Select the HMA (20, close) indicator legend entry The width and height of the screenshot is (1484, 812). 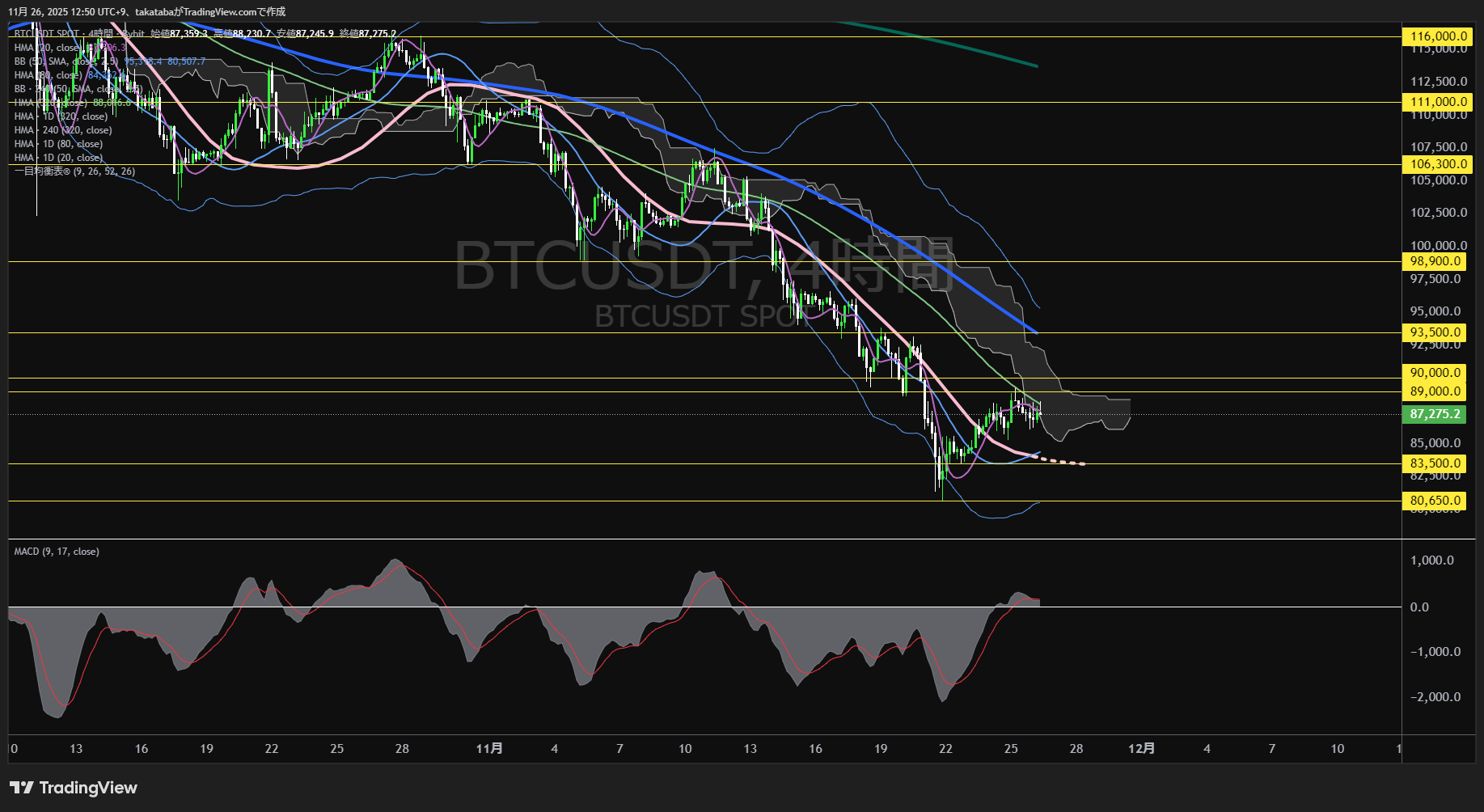(x=49, y=47)
